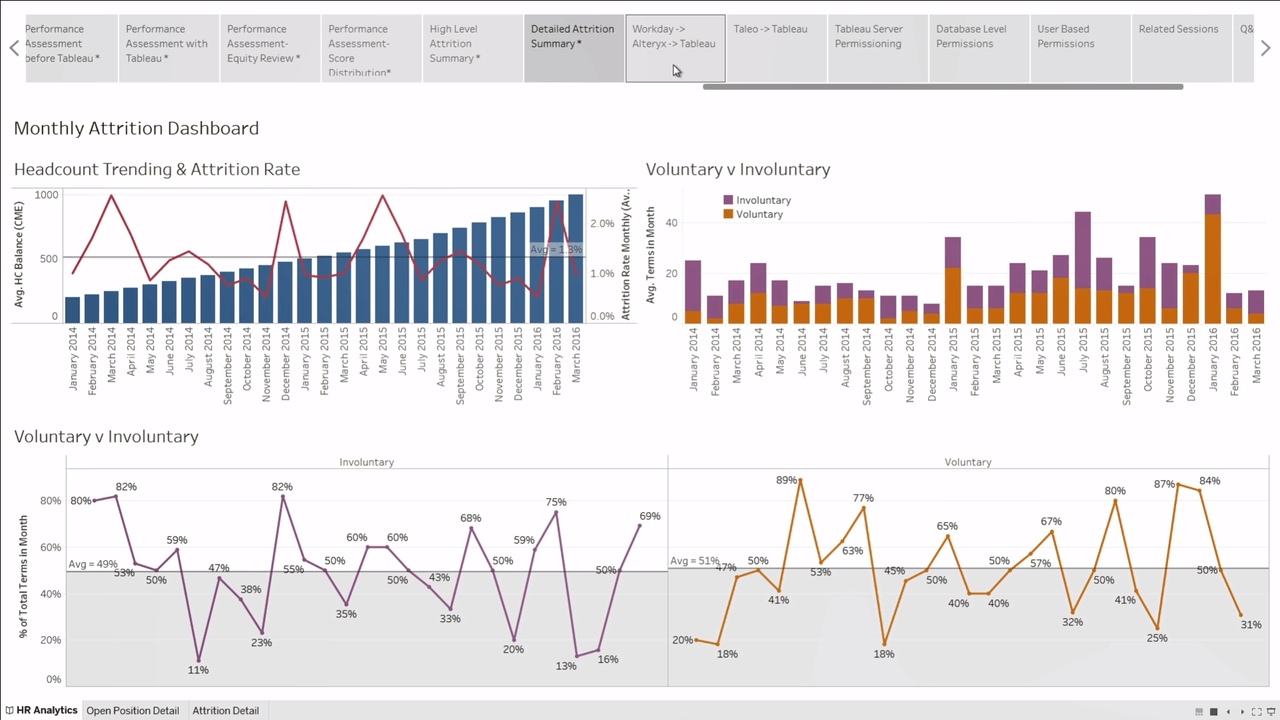The width and height of the screenshot is (1280, 720).
Task: Open the filmstrip sheet view in status bar
Action: [1201, 711]
